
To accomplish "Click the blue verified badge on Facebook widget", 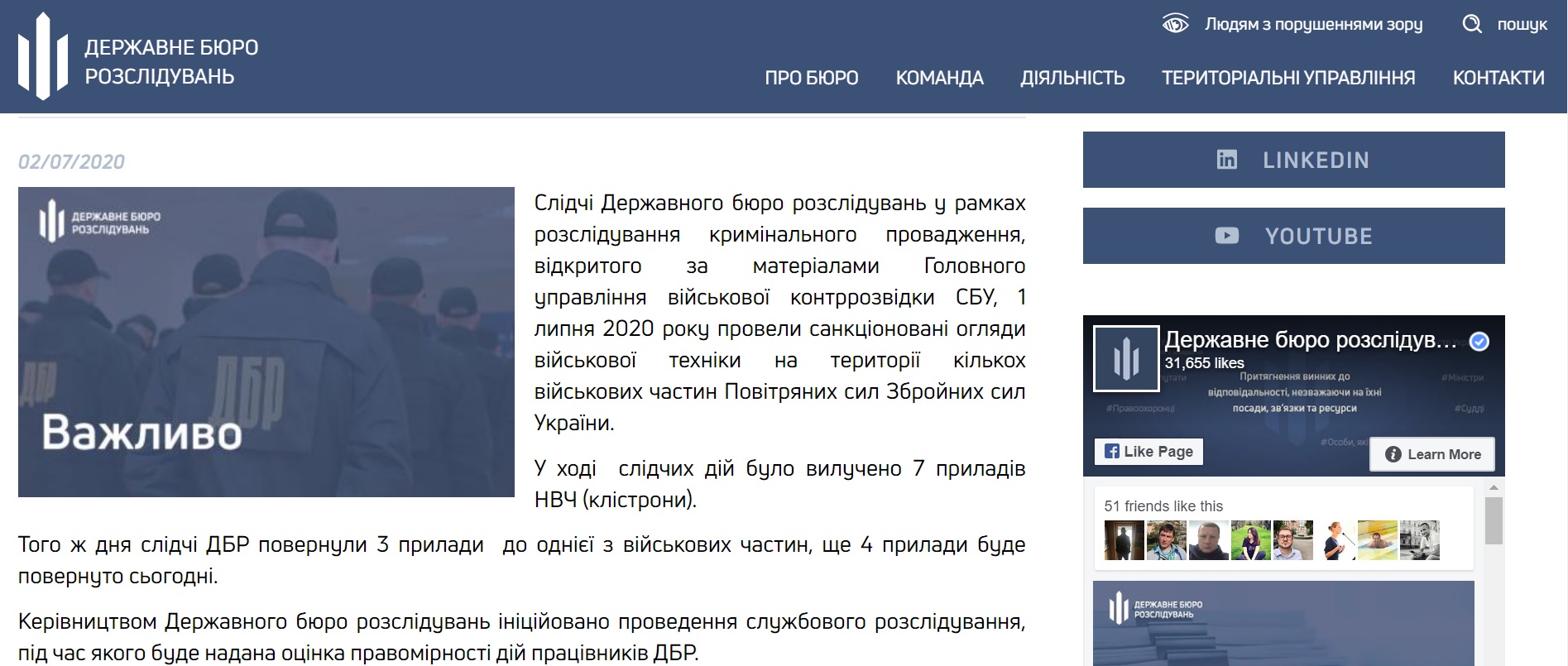I will (1479, 341).
